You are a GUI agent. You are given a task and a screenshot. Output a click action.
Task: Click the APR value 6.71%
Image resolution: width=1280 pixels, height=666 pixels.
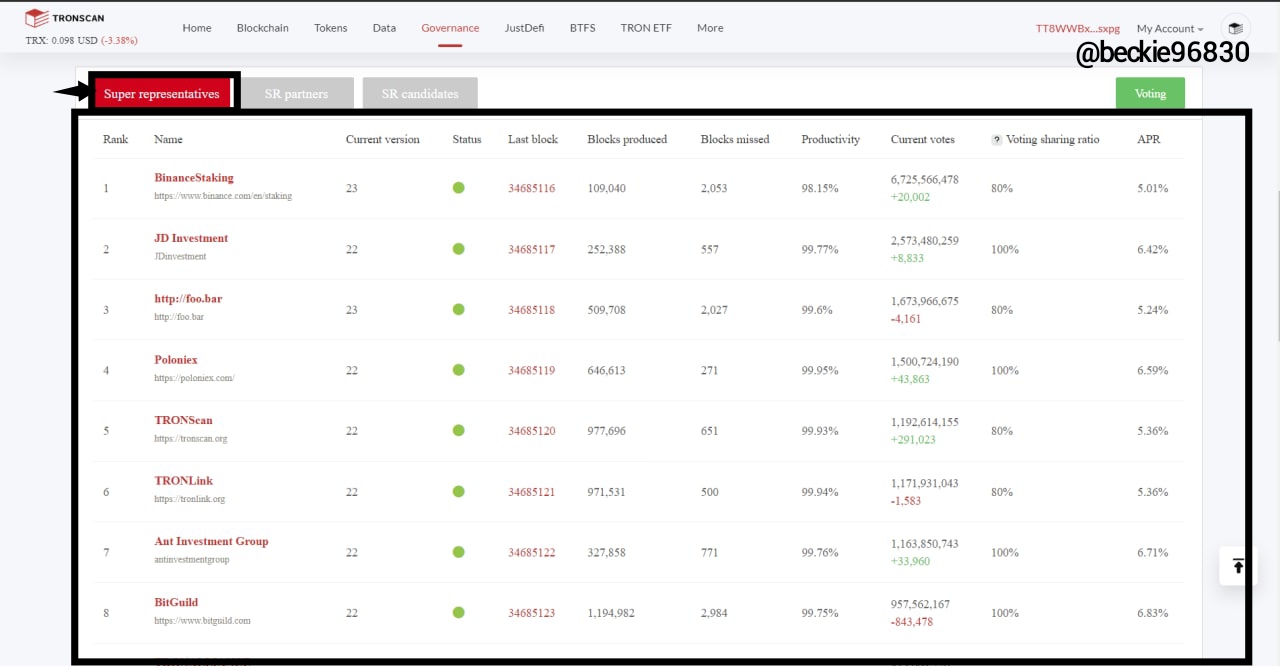coord(1152,552)
